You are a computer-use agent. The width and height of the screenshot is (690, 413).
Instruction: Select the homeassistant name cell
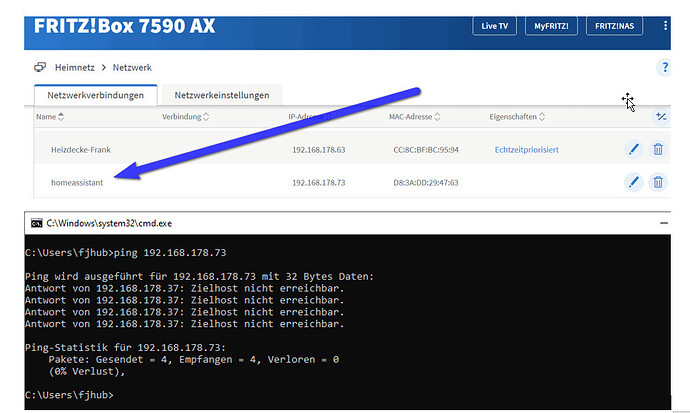pos(77,183)
